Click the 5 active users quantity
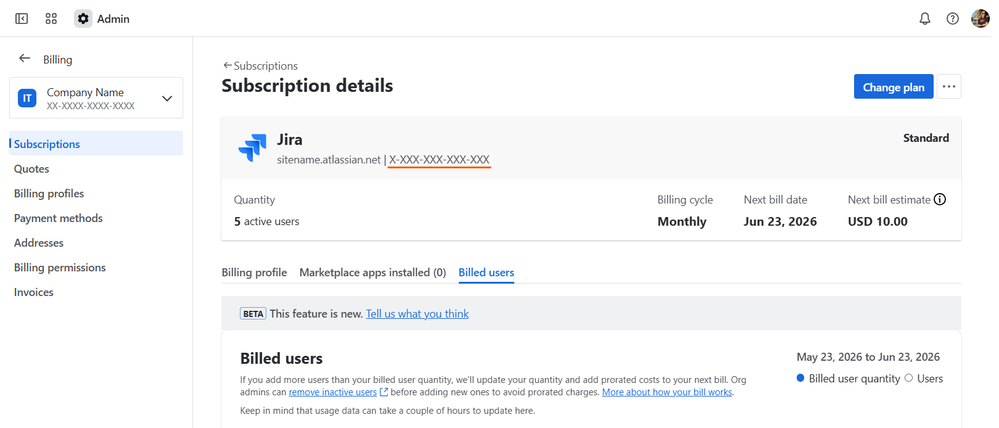Screen dimensions: 999x428 [266, 222]
